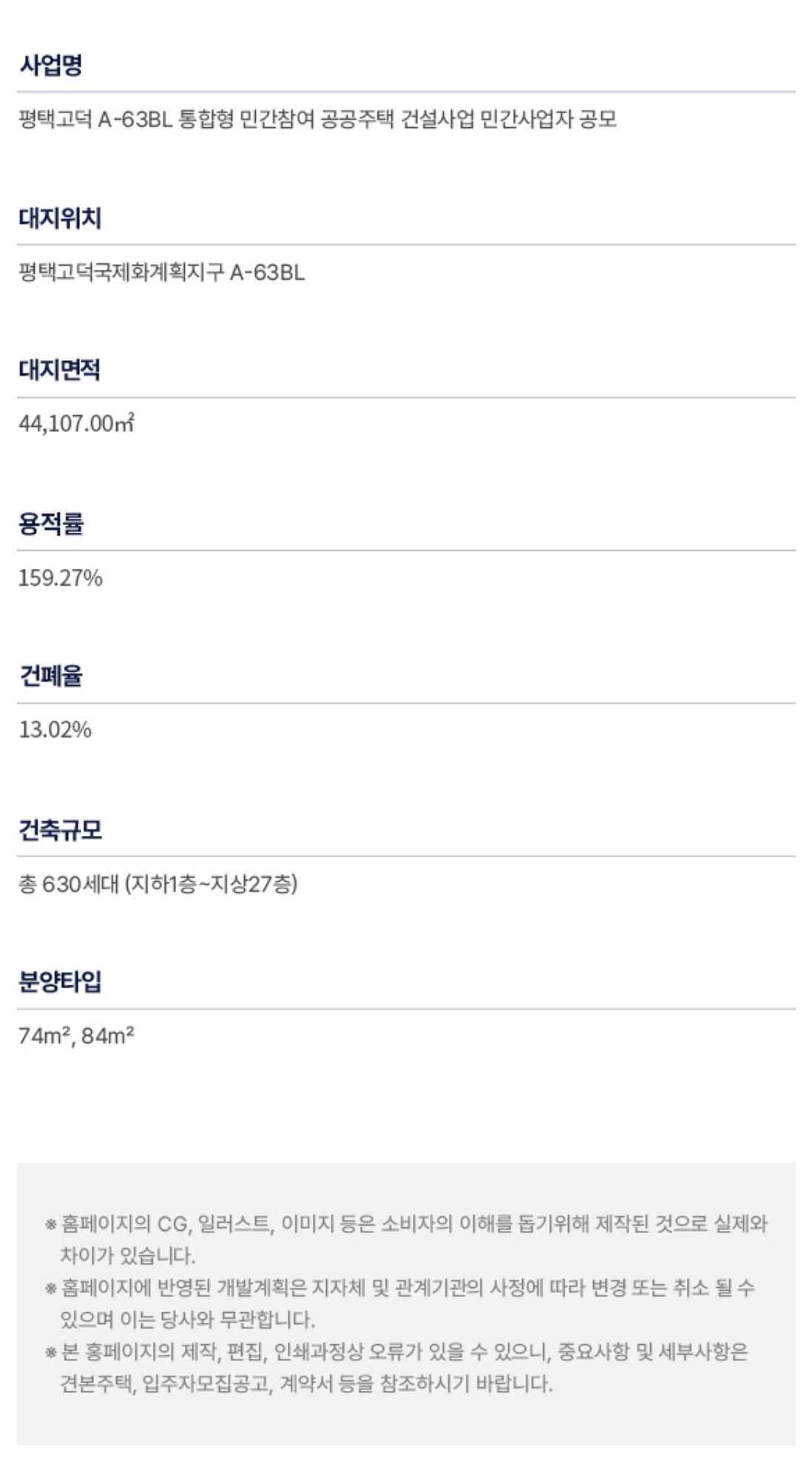Click the 인쇄과정상 오류 disclaimer line
The height and width of the screenshot is (1458, 812).
(x=396, y=1352)
